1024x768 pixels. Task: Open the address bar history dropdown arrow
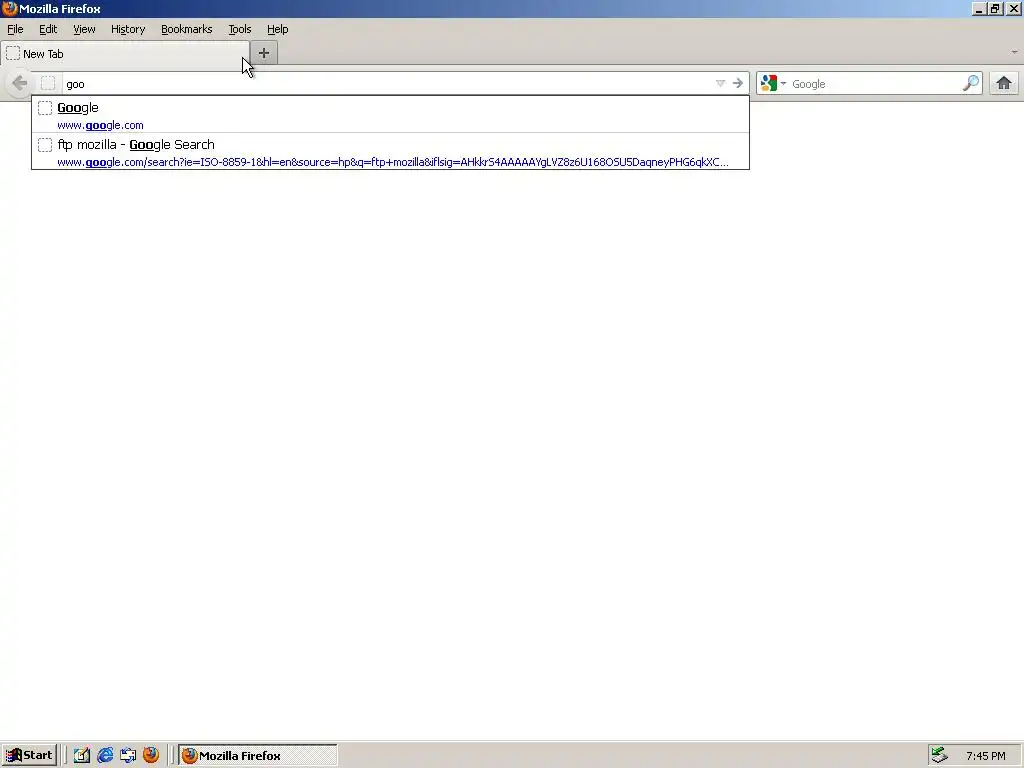720,83
